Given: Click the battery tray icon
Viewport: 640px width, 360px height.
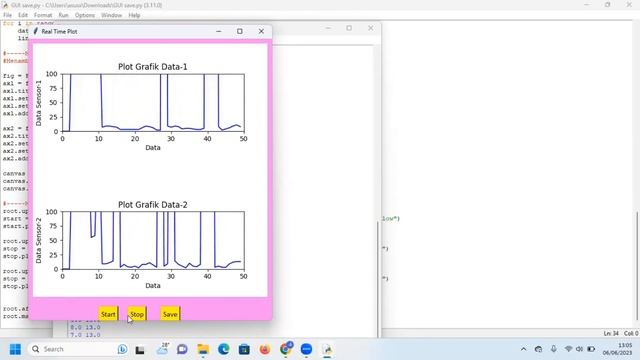Looking at the screenshot, I should [591, 349].
